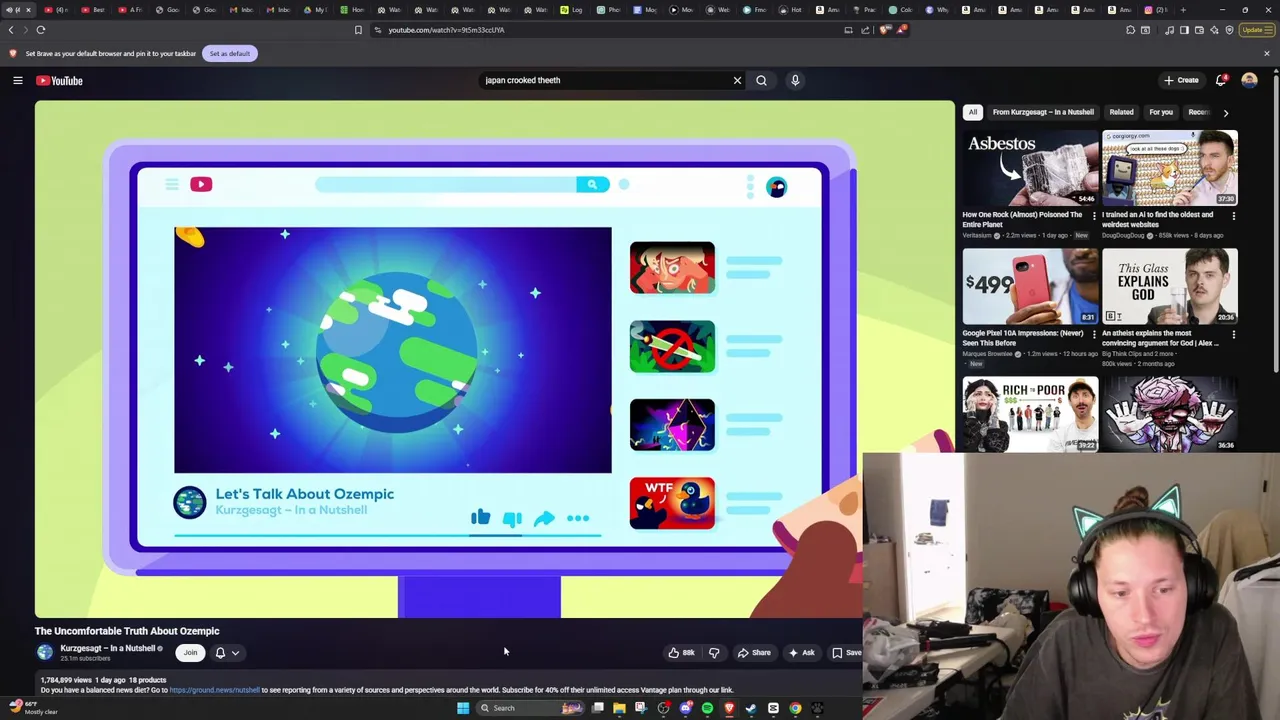Open File Explorer from the taskbar

[x=619, y=708]
